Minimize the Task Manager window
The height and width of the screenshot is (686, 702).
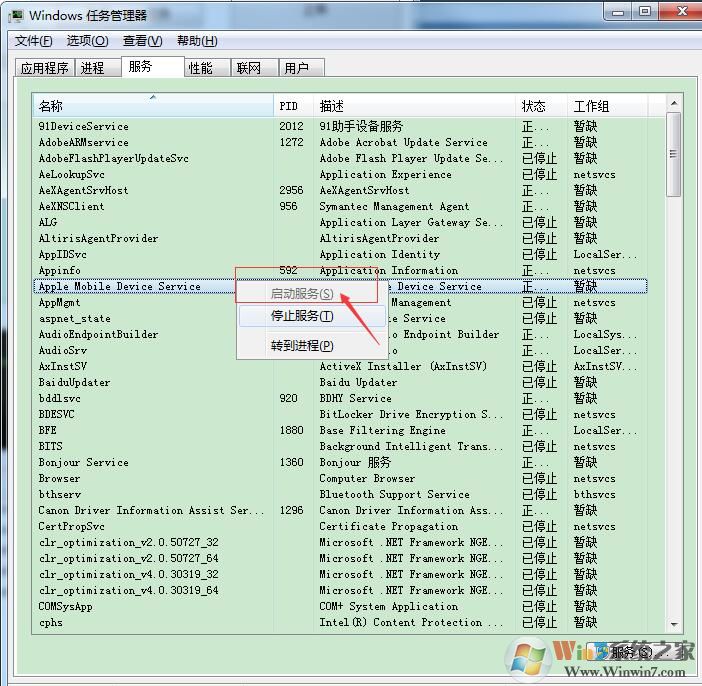coord(619,12)
